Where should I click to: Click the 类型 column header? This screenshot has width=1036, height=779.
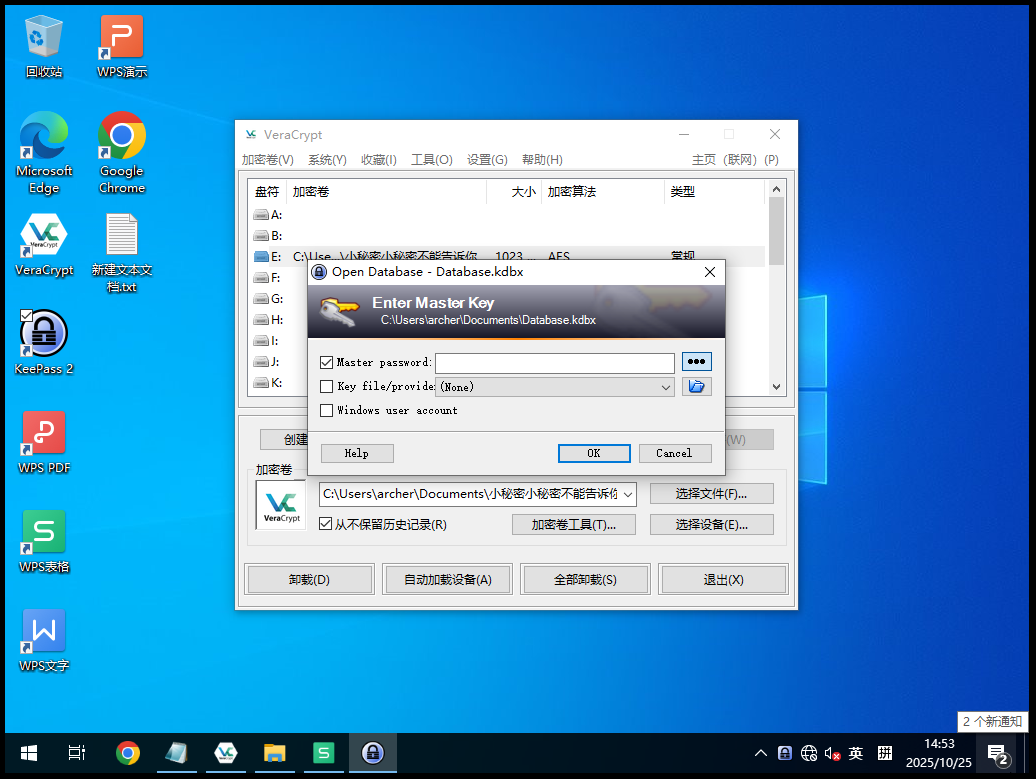pos(714,192)
